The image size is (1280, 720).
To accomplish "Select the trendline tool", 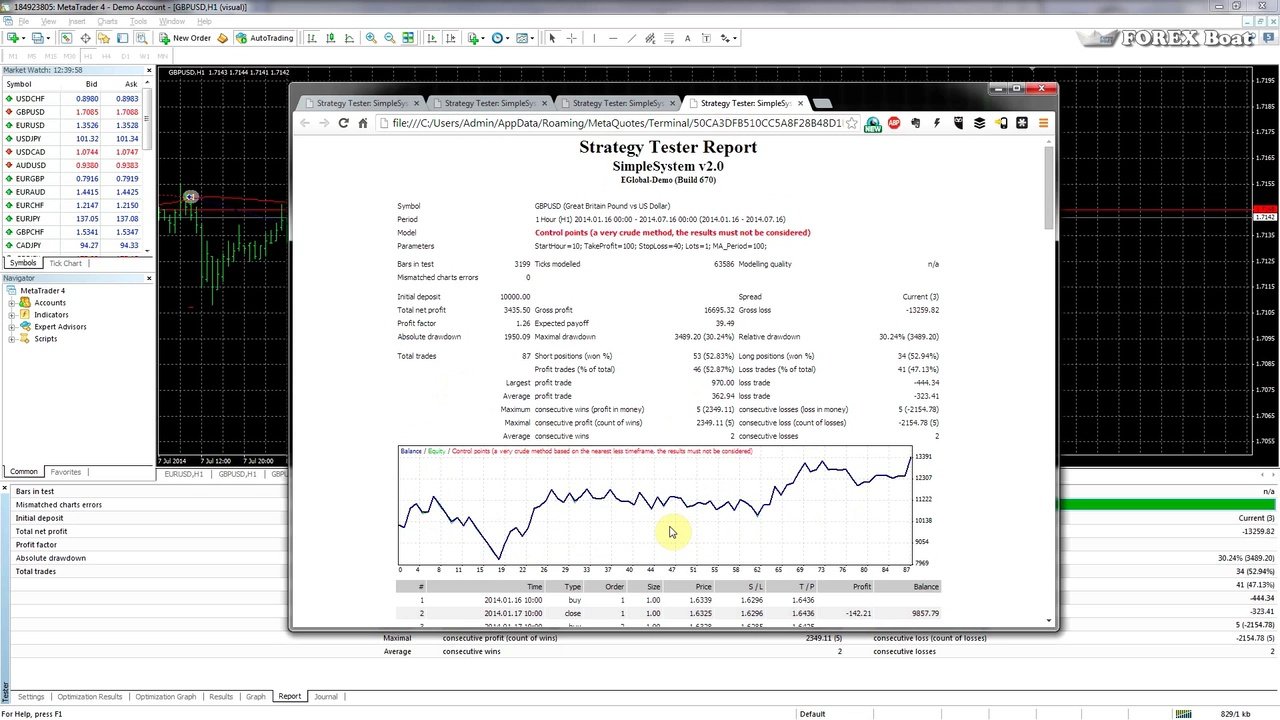I will [x=631, y=38].
